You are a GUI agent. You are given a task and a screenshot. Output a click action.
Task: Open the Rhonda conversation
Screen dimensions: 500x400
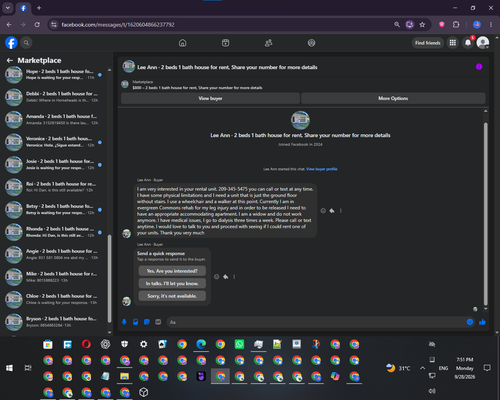pyautogui.click(x=54, y=232)
